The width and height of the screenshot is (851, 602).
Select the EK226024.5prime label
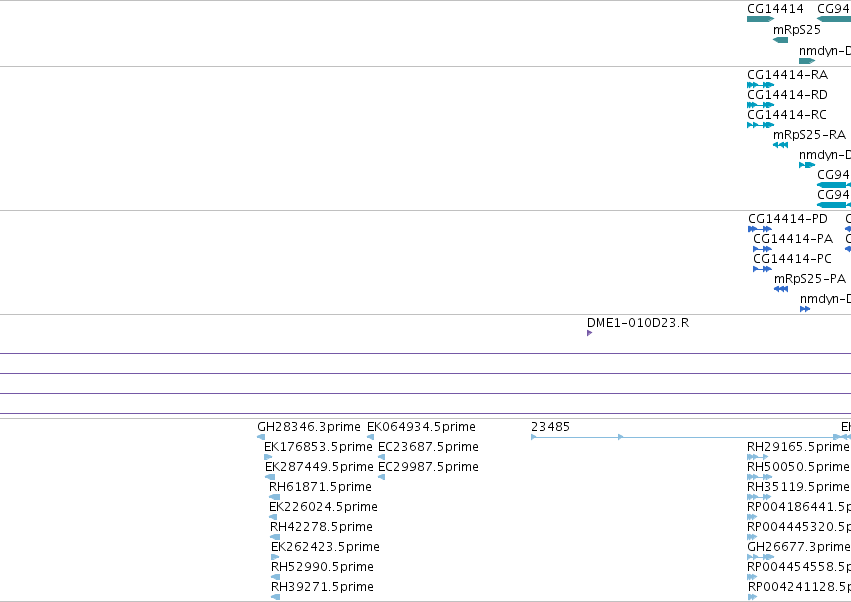pyautogui.click(x=323, y=506)
